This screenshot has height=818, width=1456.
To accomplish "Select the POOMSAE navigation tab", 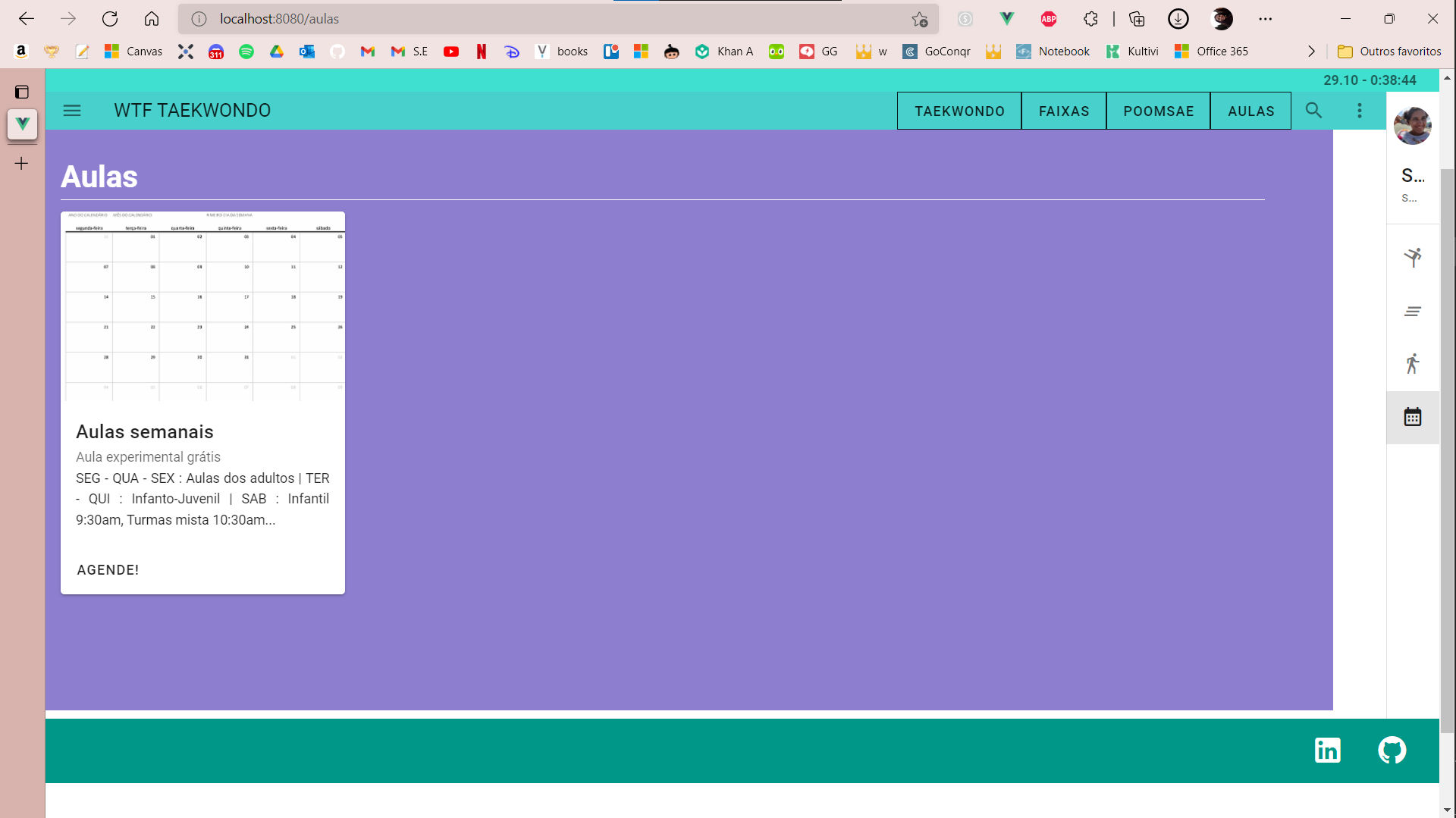I will coord(1158,111).
